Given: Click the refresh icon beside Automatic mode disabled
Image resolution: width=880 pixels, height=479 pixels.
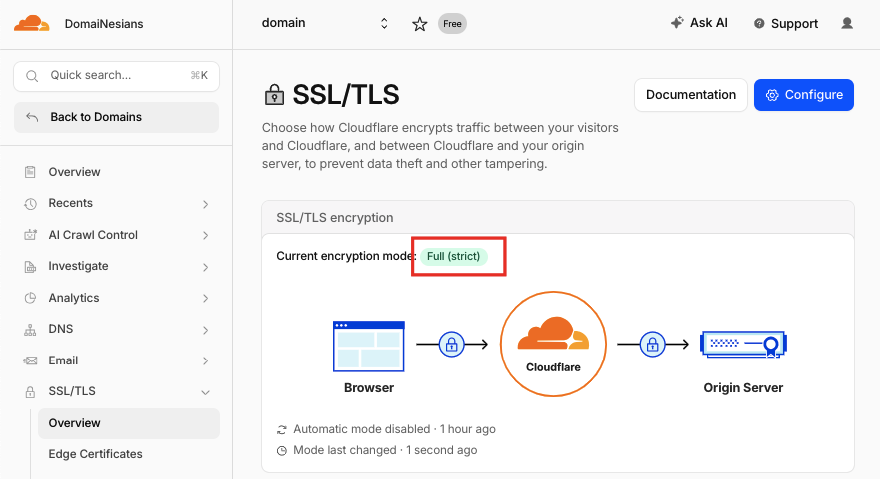Looking at the screenshot, I should pos(282,430).
